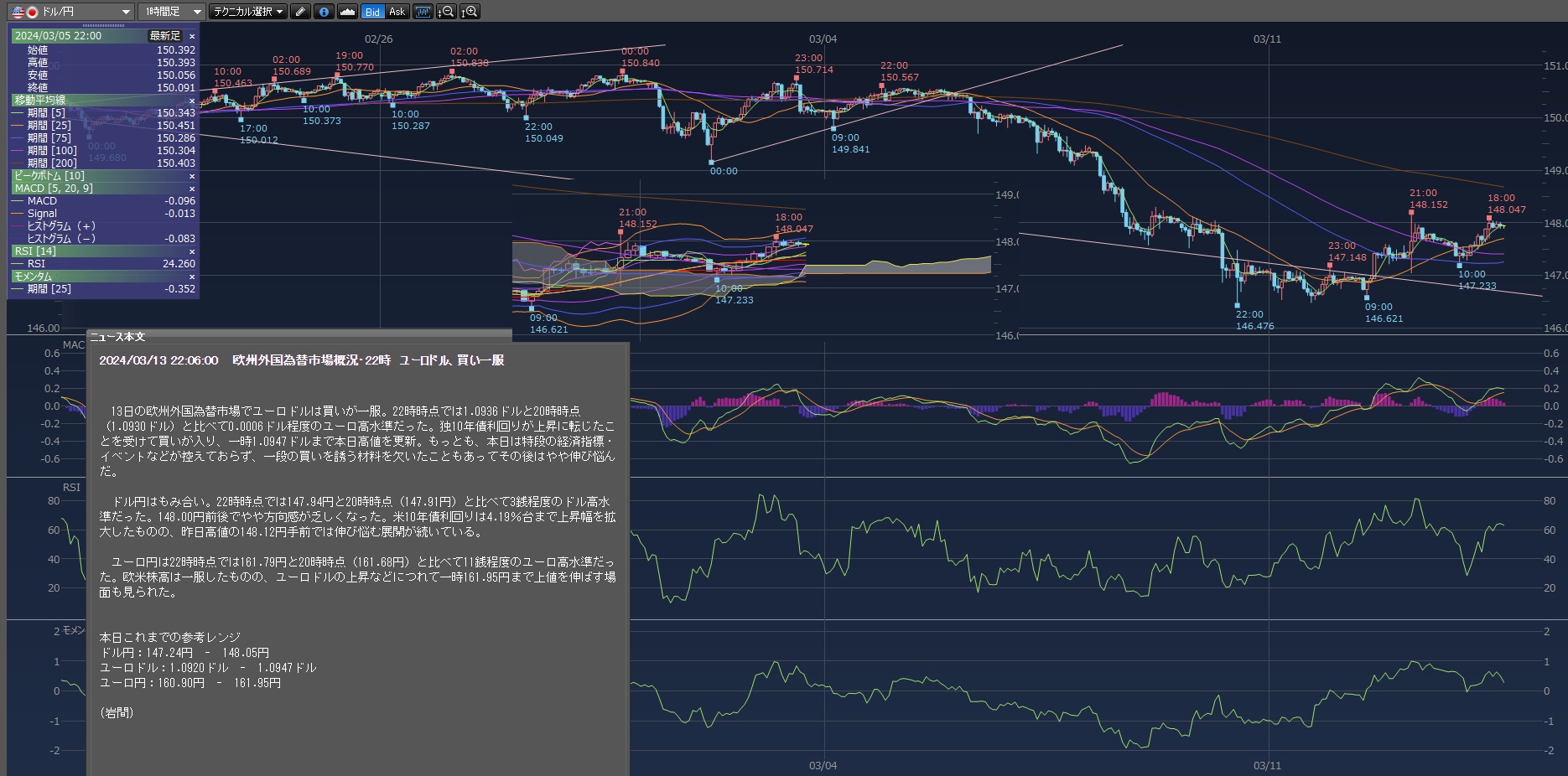Click the 最新足 button
This screenshot has width=1568, height=776.
click(164, 36)
